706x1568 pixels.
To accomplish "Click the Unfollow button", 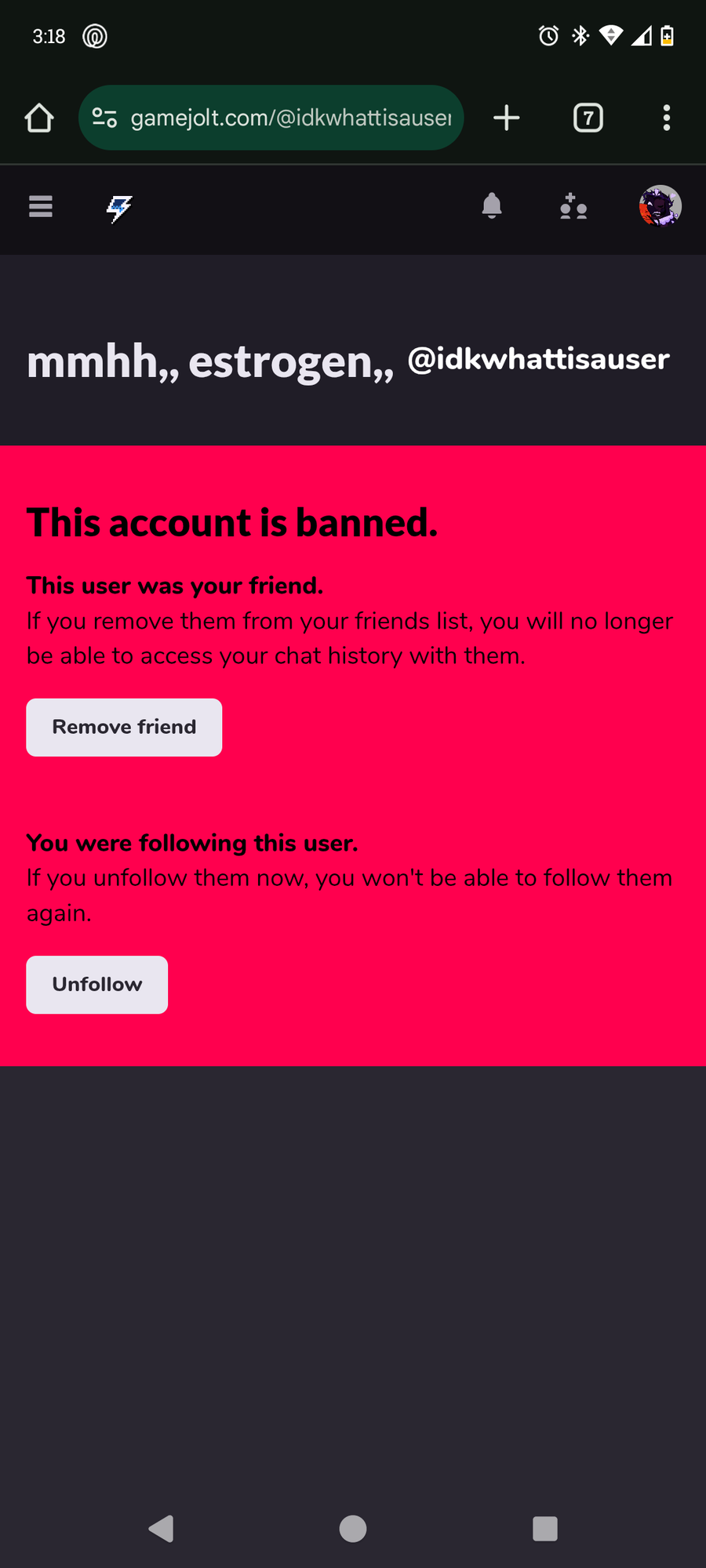I will [97, 985].
